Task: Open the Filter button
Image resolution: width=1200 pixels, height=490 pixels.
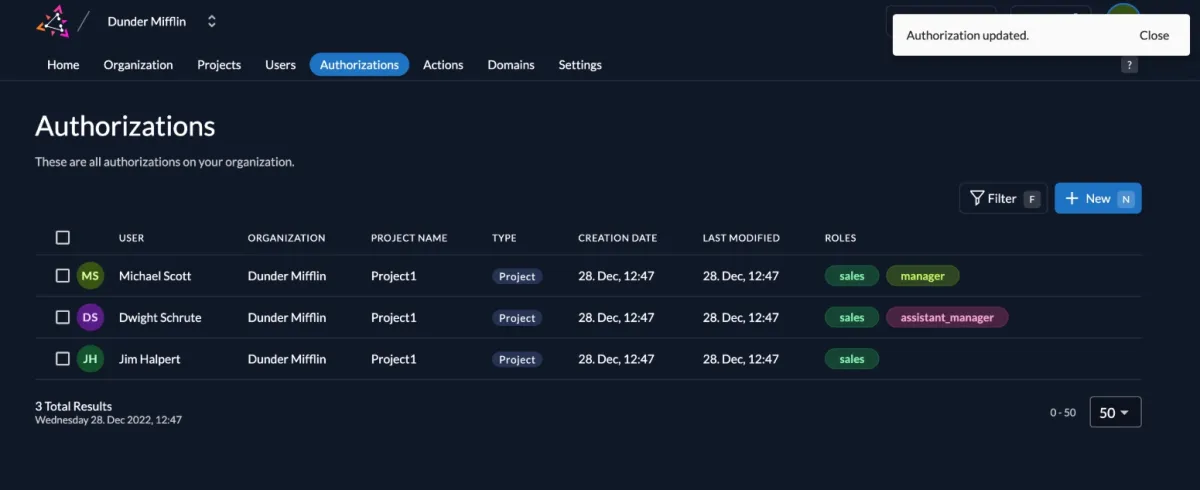Action: pos(1004,198)
